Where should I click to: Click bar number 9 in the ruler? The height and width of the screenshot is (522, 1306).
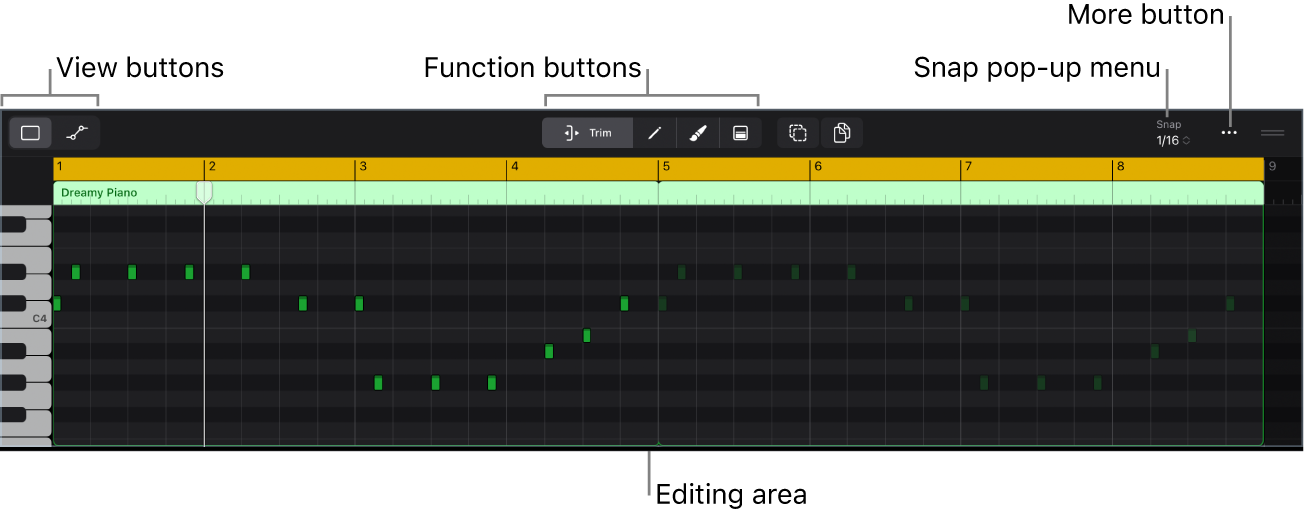(1272, 168)
